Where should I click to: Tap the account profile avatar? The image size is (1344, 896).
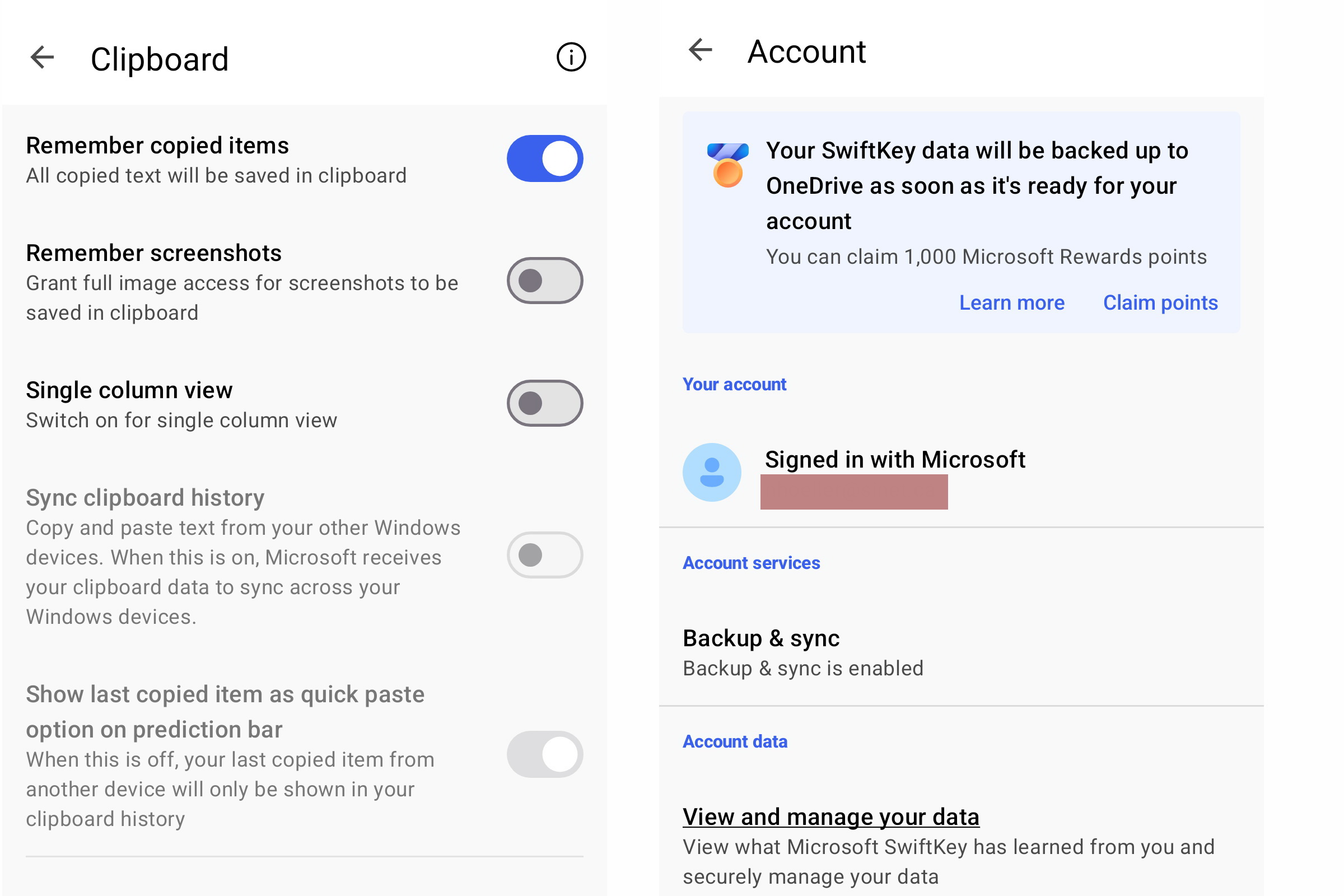[711, 473]
